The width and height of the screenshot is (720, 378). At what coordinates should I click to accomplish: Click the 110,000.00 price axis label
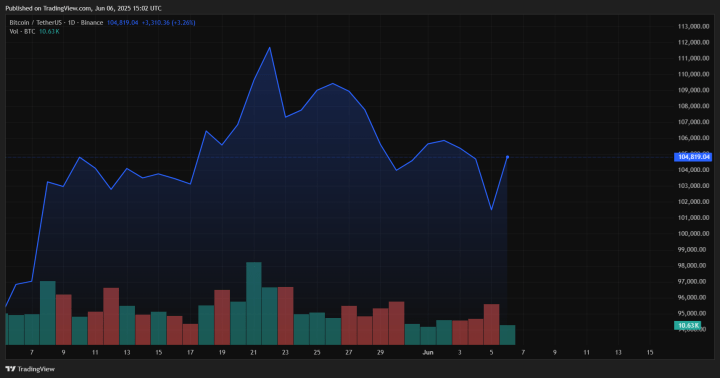coord(693,74)
